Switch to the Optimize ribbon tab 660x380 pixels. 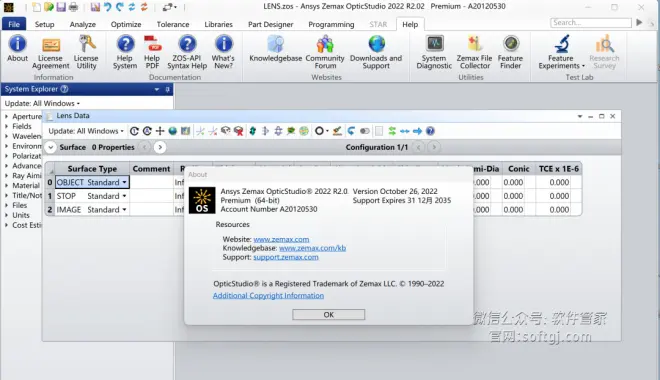(126, 24)
